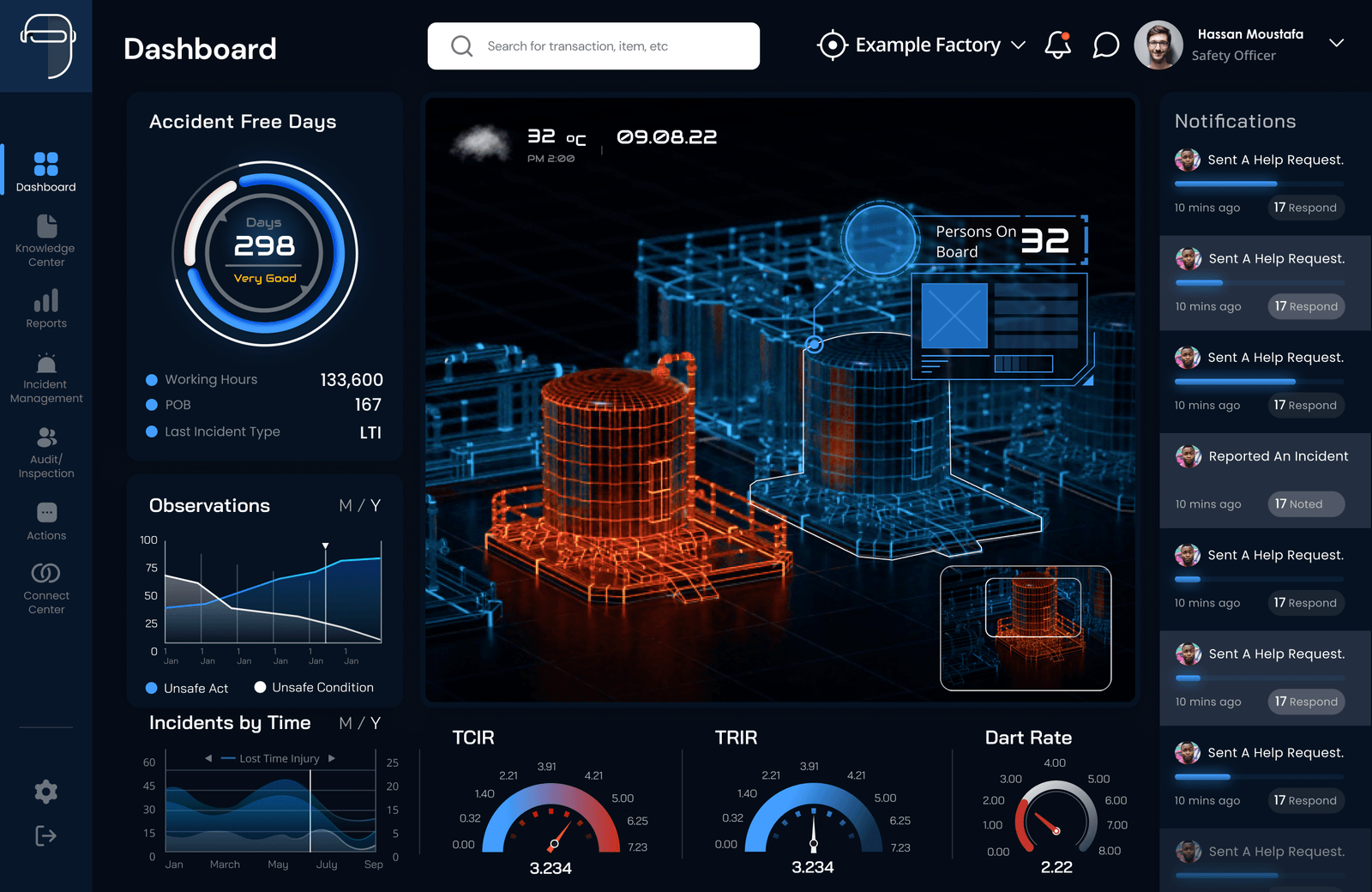
Task: Open Incident Management alarm icon
Action: tap(46, 363)
